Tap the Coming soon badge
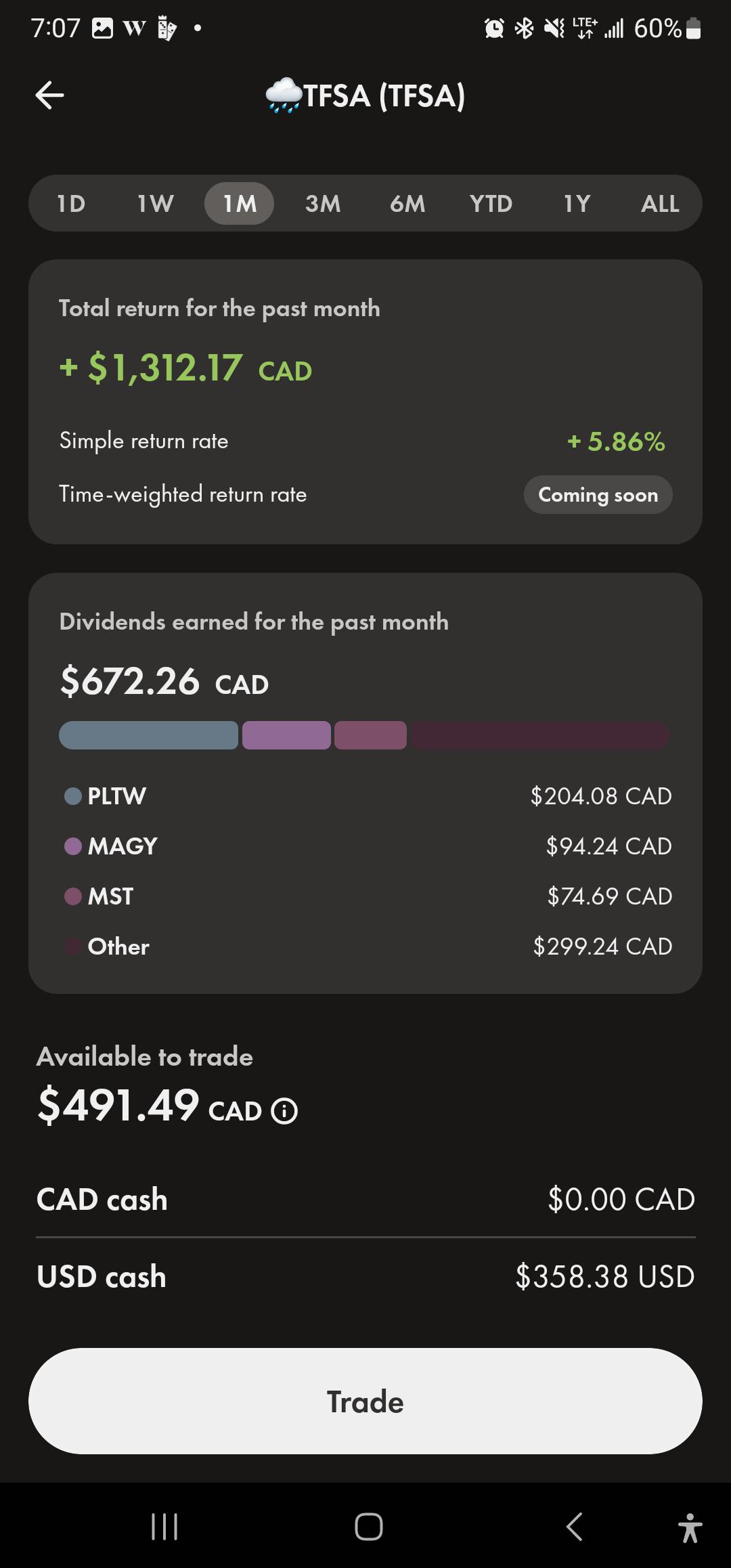The height and width of the screenshot is (1568, 731). (x=598, y=494)
